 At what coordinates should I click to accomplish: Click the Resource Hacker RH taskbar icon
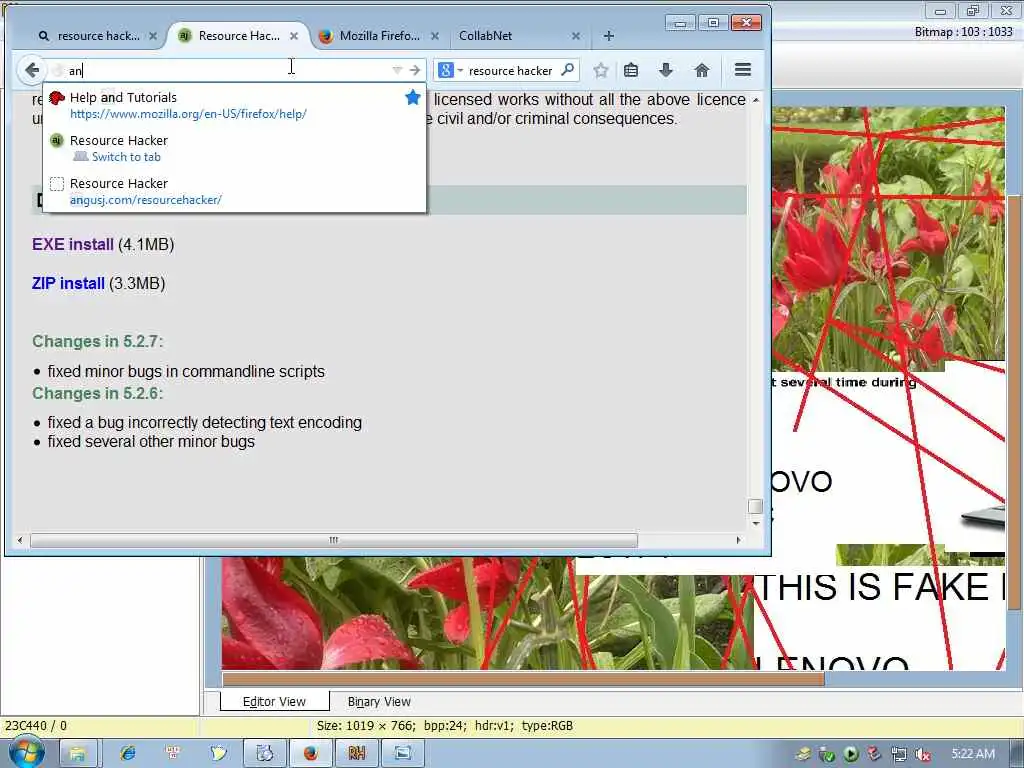357,754
